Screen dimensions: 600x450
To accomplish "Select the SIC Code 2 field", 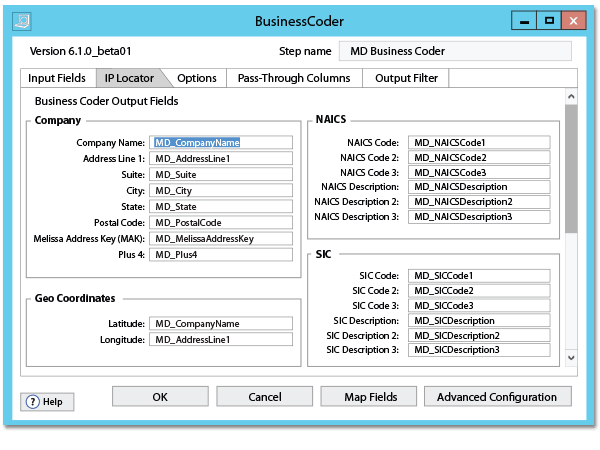I will pos(479,290).
